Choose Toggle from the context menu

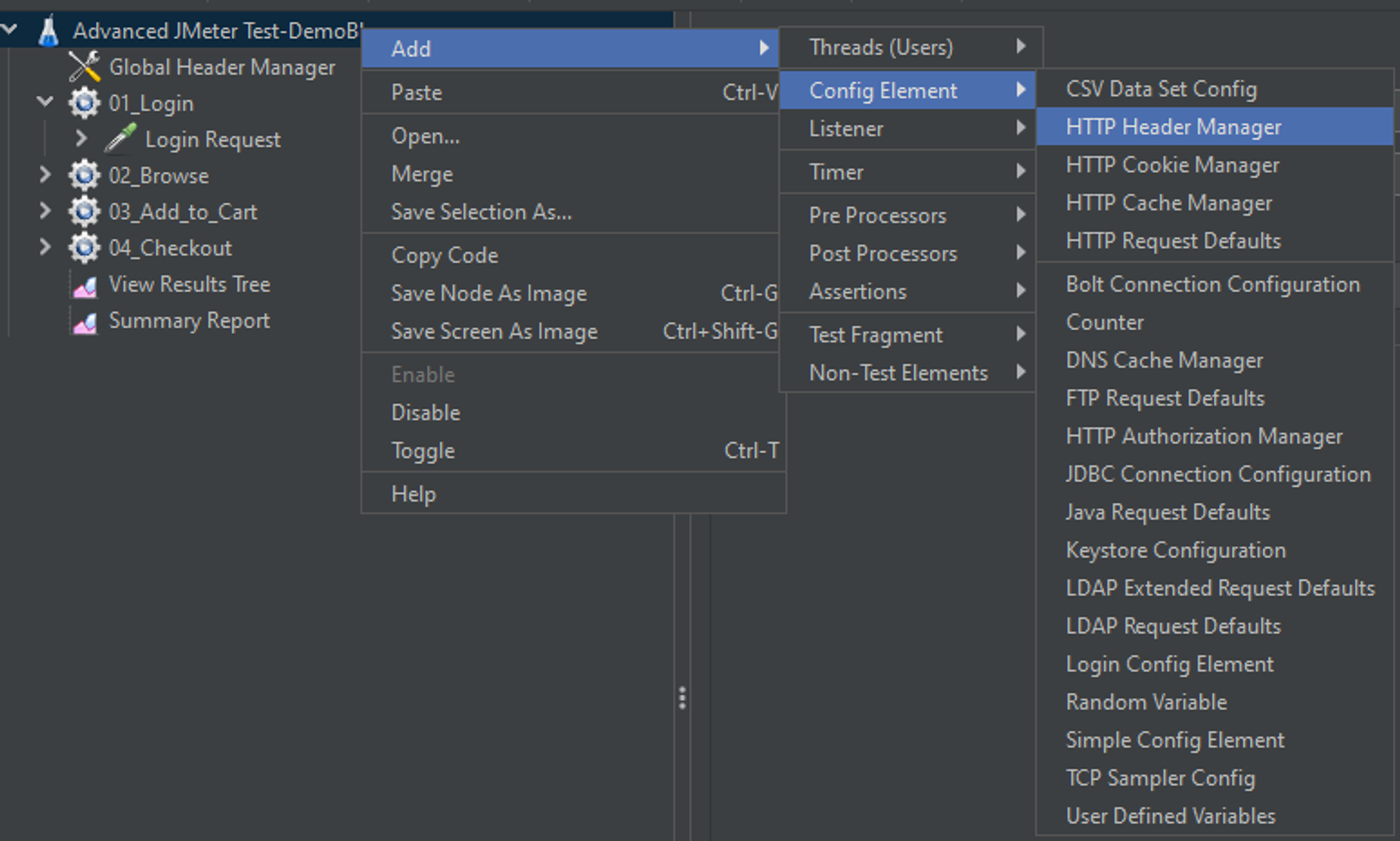tap(573, 451)
